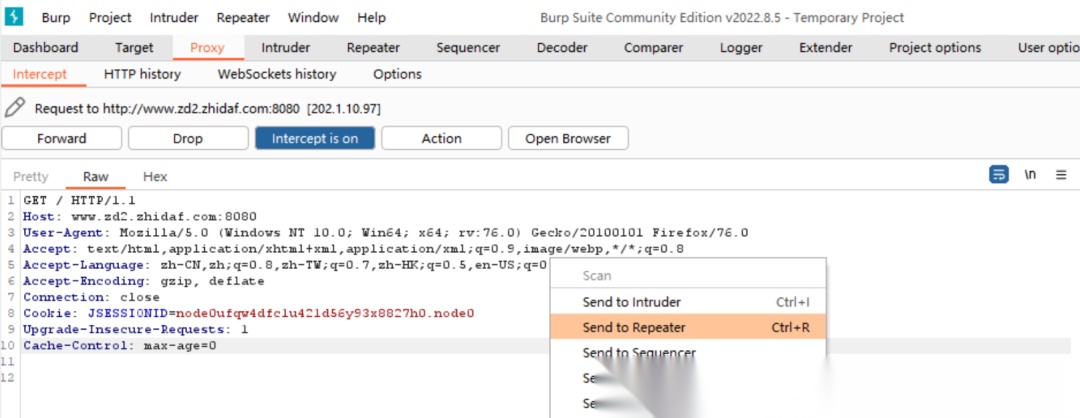Image resolution: width=1080 pixels, height=418 pixels.
Task: Click the Accept-Encoding header line
Action: click(143, 281)
